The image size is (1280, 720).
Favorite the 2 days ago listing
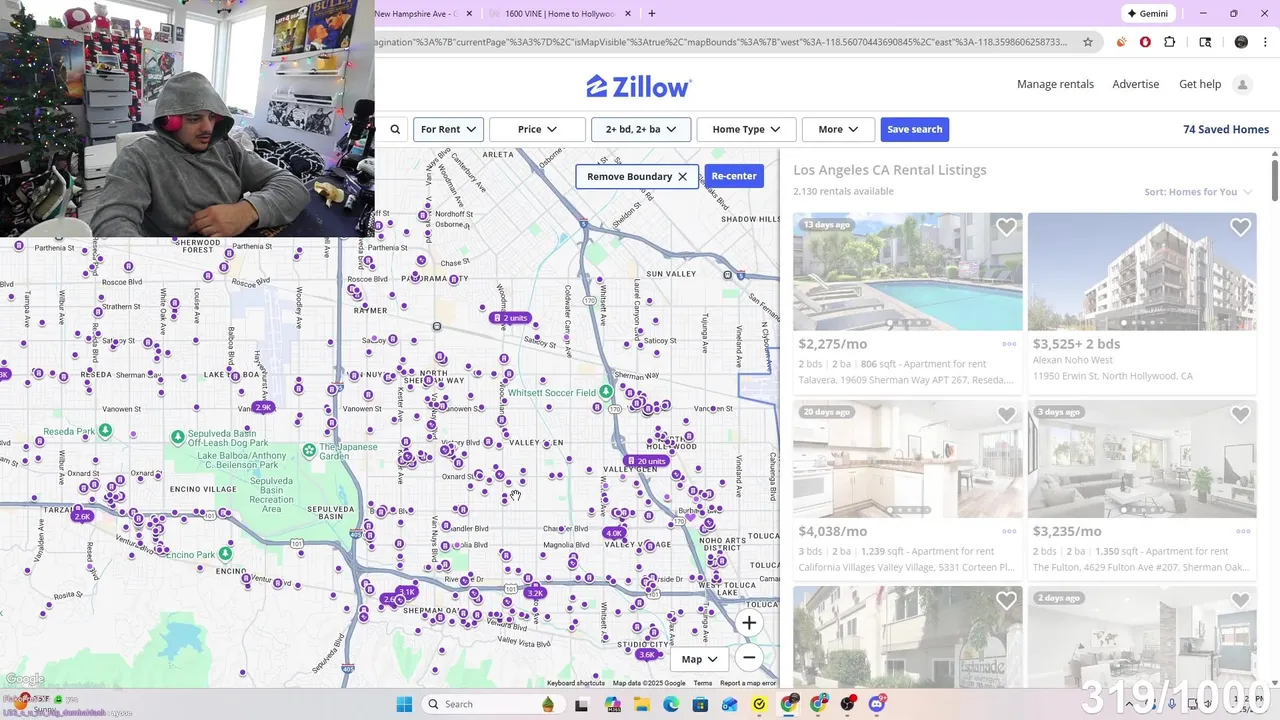1240,600
